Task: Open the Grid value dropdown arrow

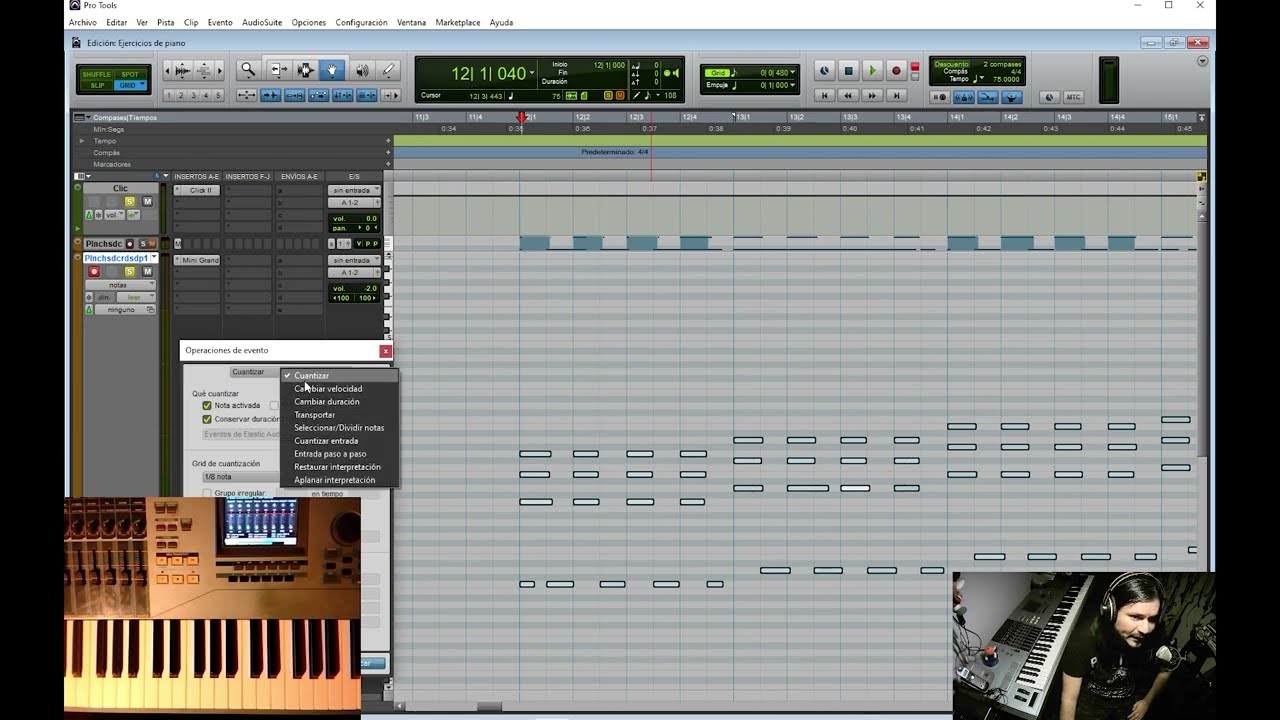Action: coord(793,72)
